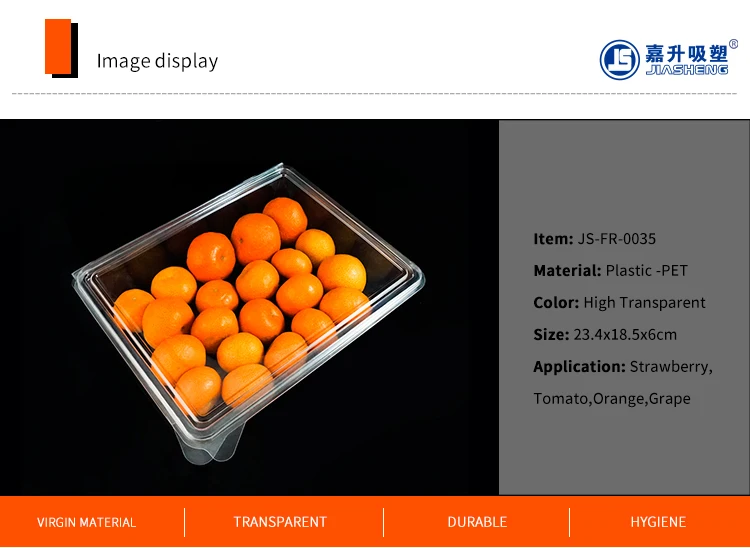Click the JS circular logo emblem

coord(619,60)
